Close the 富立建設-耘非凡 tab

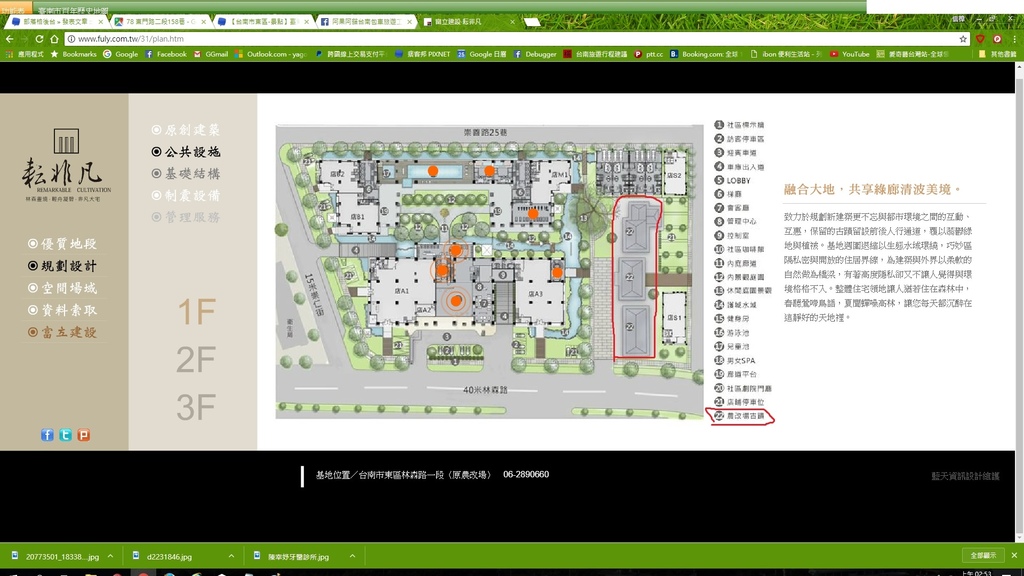coord(512,22)
